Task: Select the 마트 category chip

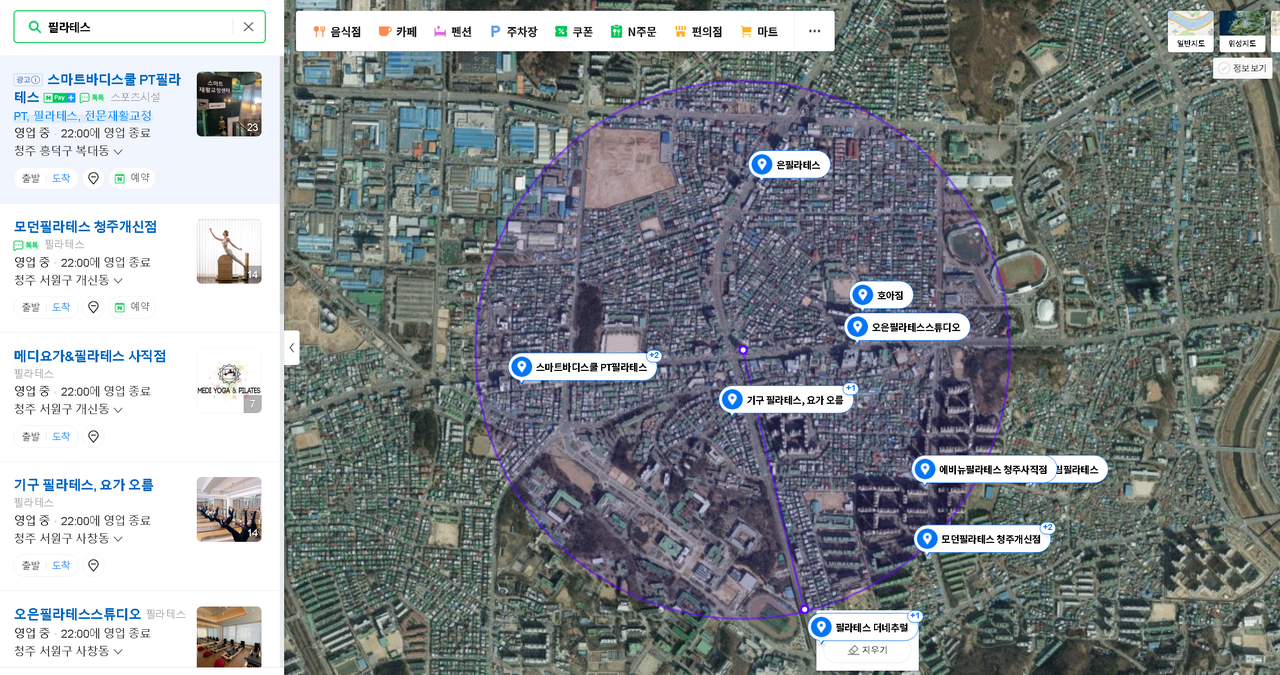Action: pos(759,32)
